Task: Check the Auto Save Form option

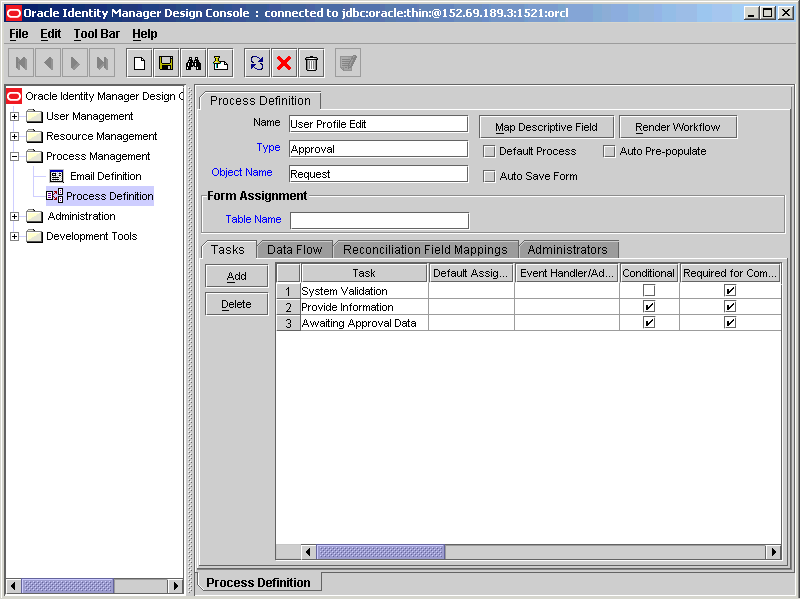Action: 489,176
